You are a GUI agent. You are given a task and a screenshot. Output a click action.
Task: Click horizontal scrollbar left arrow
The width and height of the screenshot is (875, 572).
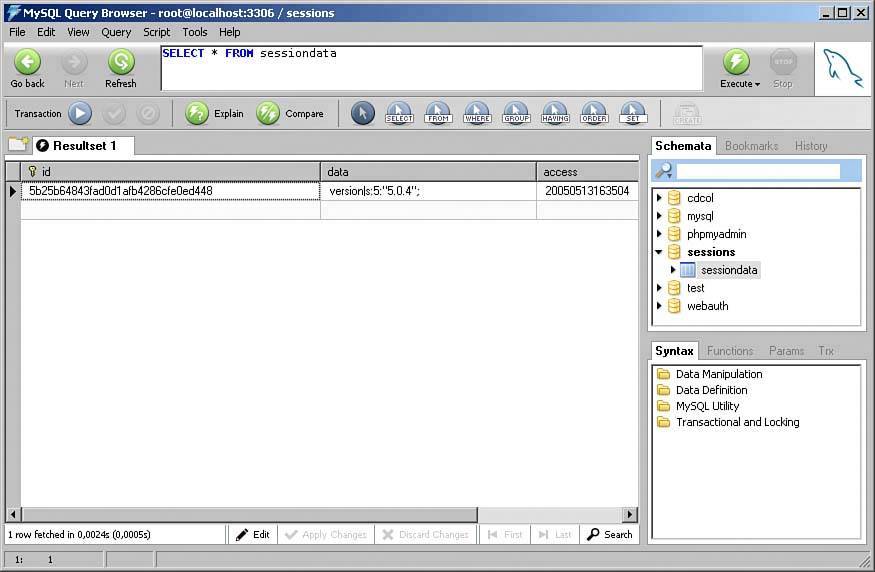13,514
